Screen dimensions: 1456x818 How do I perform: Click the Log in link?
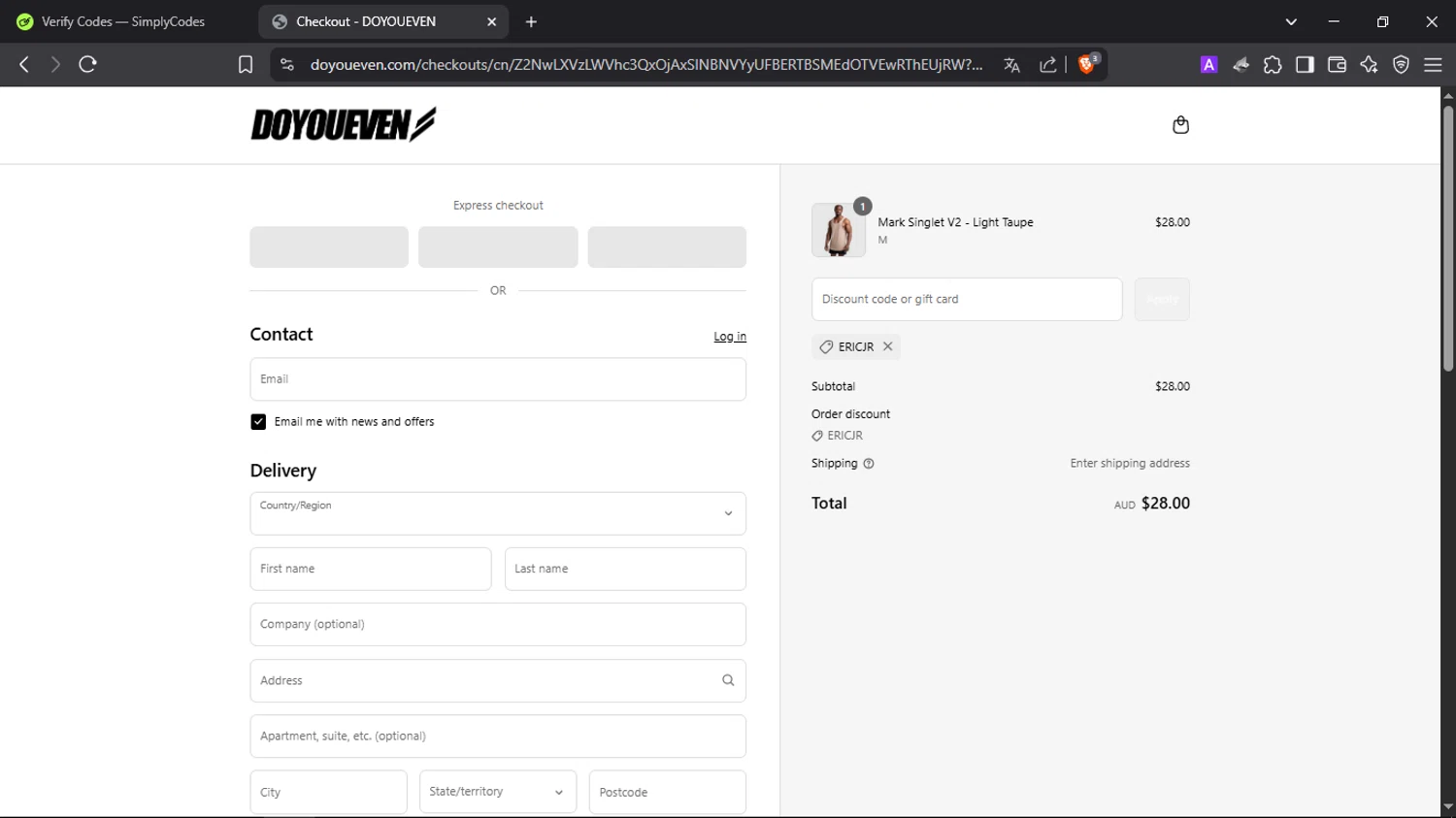click(730, 337)
